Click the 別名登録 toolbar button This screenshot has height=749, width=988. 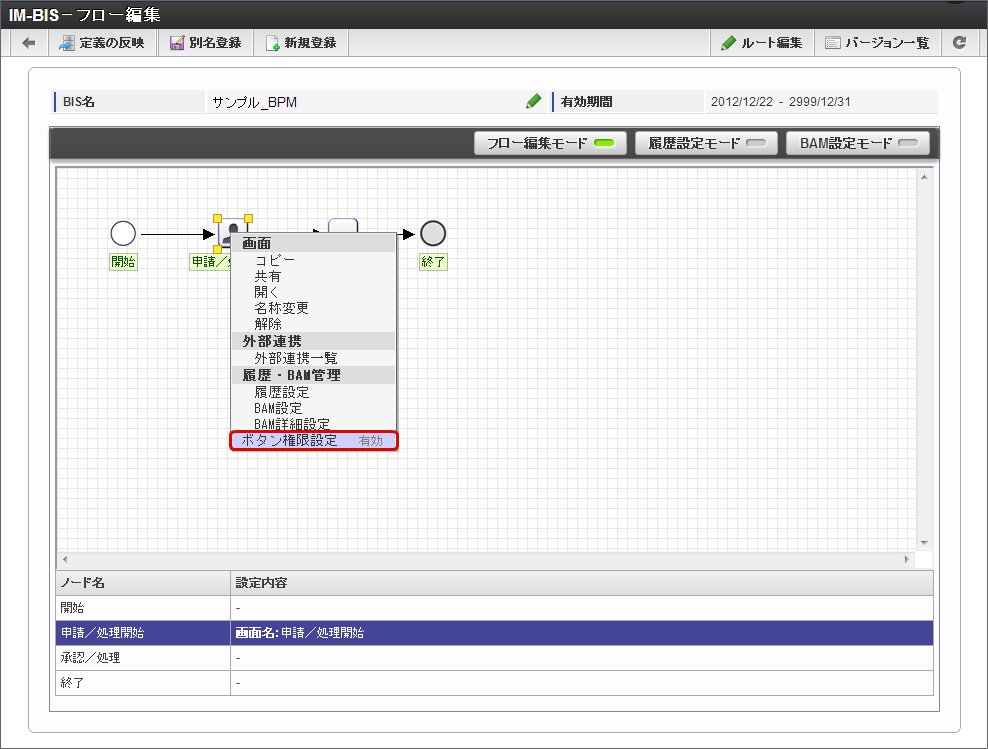205,43
